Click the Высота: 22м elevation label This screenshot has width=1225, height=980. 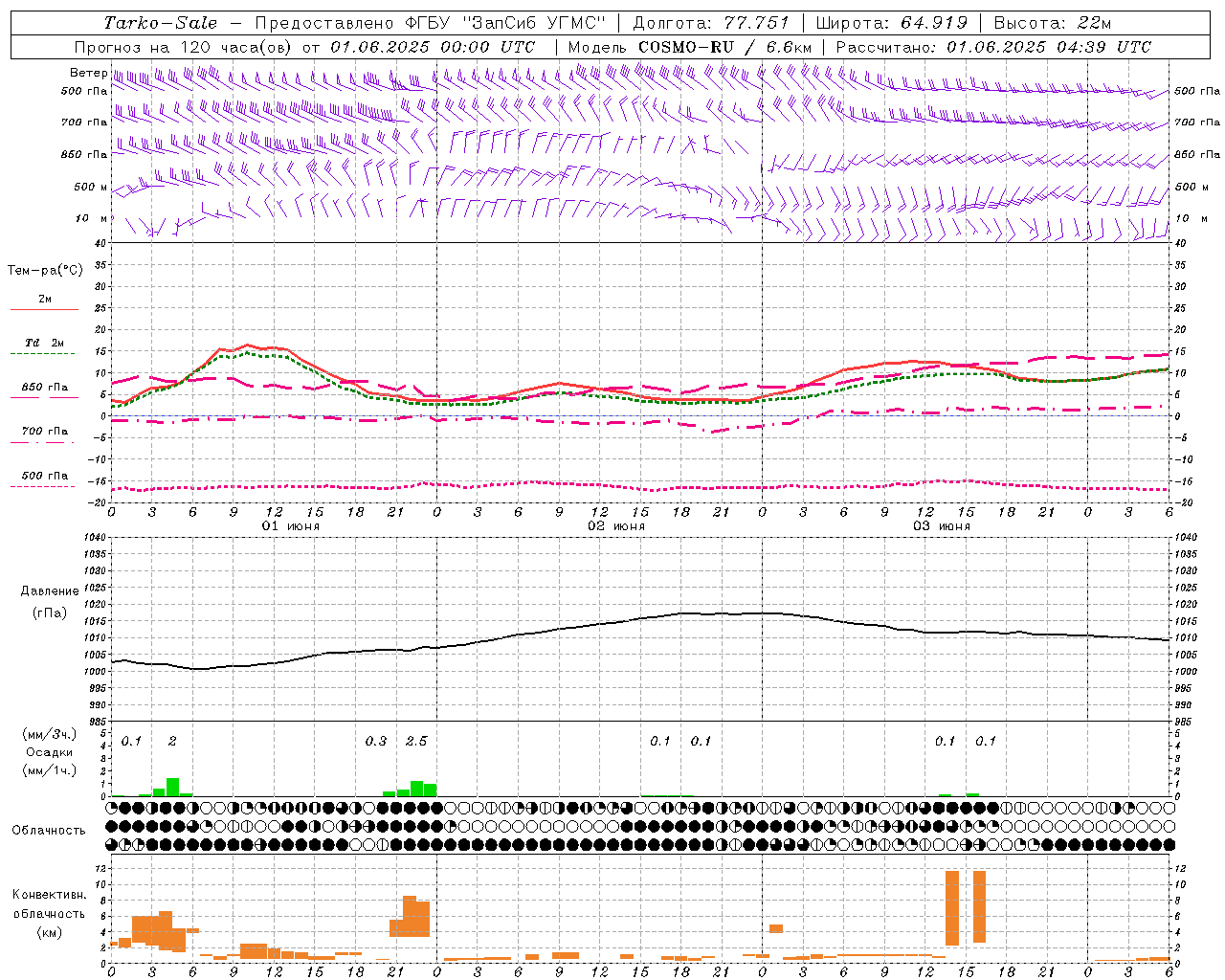[1053, 23]
